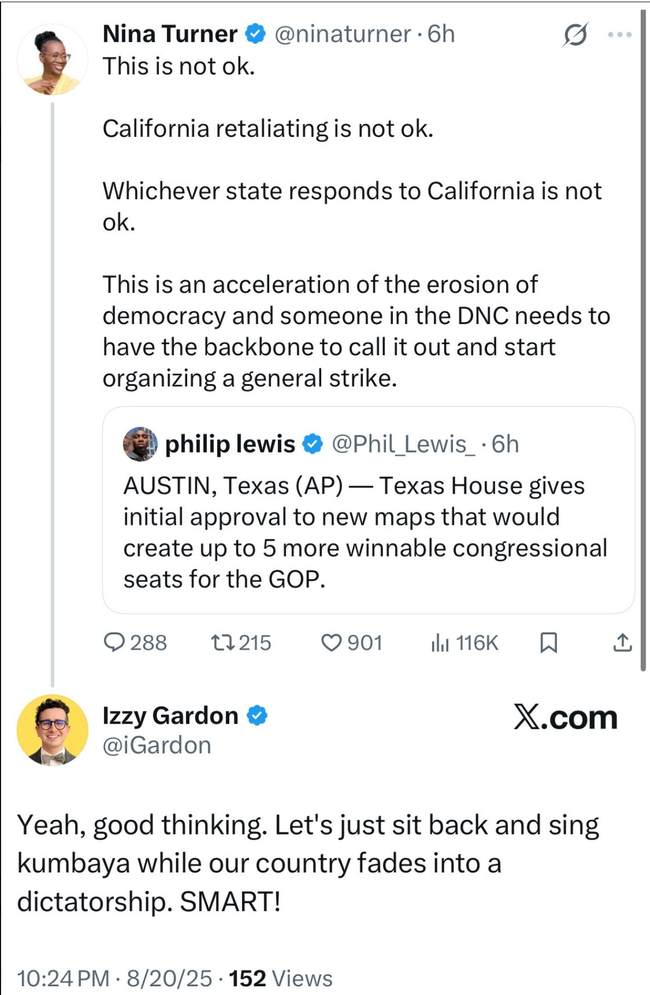Open Nina Turner's profile picture
This screenshot has width=650, height=995.
(x=52, y=61)
